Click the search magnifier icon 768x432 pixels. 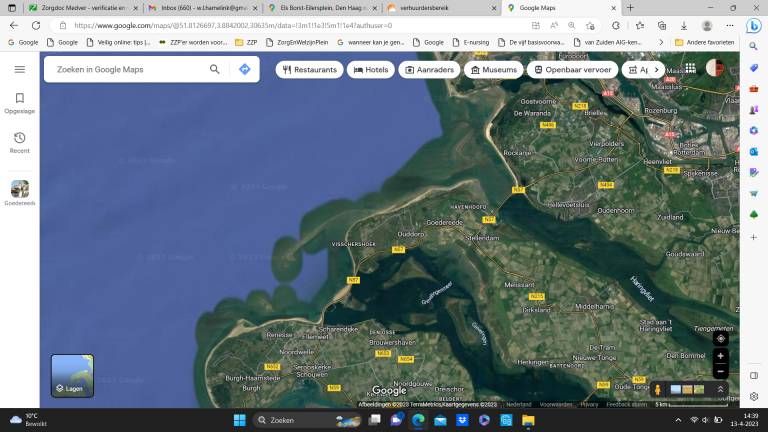tap(214, 69)
